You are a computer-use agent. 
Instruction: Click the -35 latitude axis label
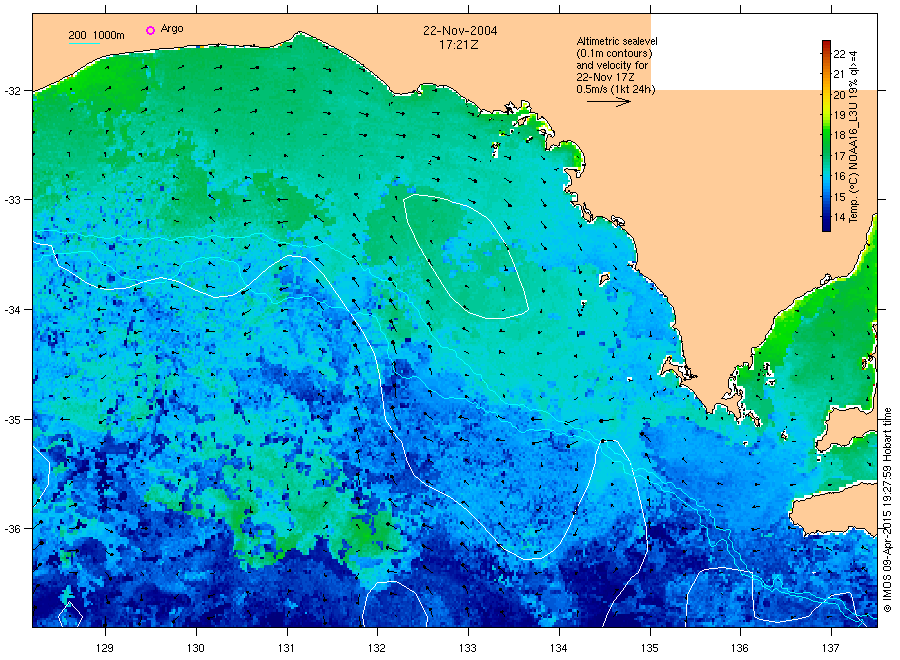[x=12, y=420]
